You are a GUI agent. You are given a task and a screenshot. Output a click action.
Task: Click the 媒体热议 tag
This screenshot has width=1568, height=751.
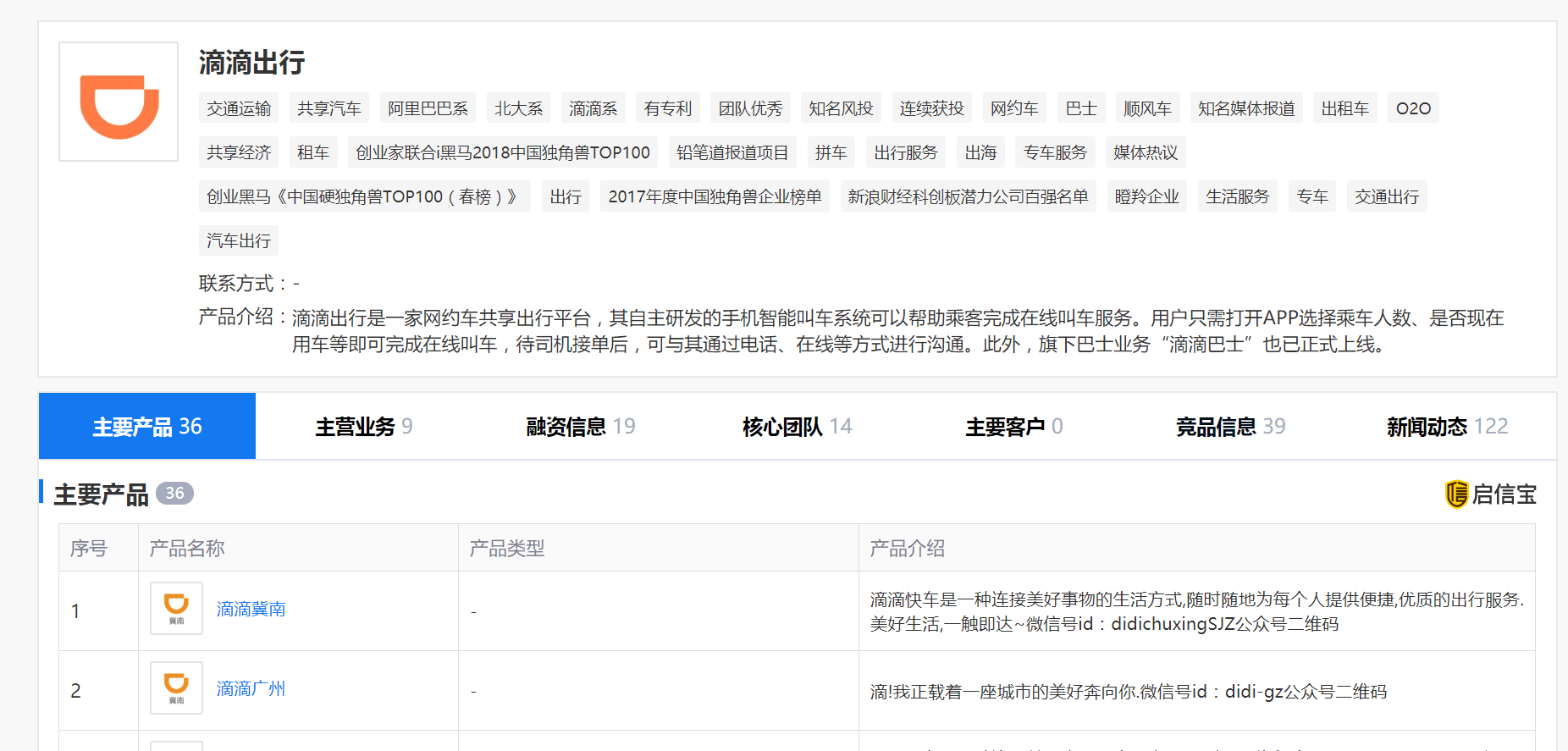click(1146, 152)
